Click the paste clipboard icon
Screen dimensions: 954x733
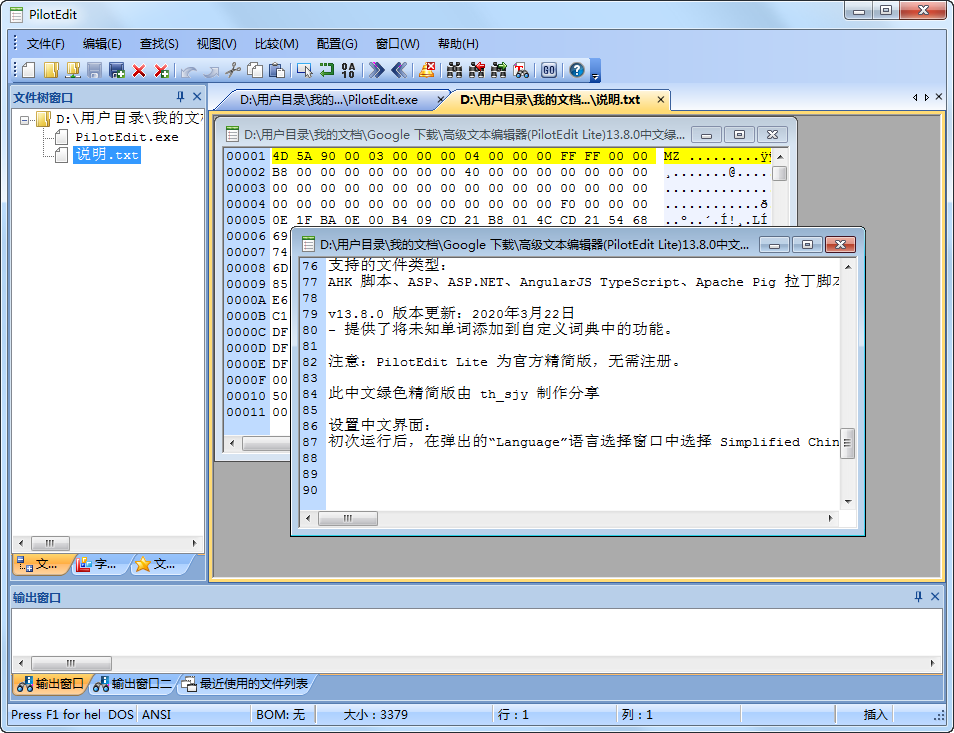pos(277,71)
